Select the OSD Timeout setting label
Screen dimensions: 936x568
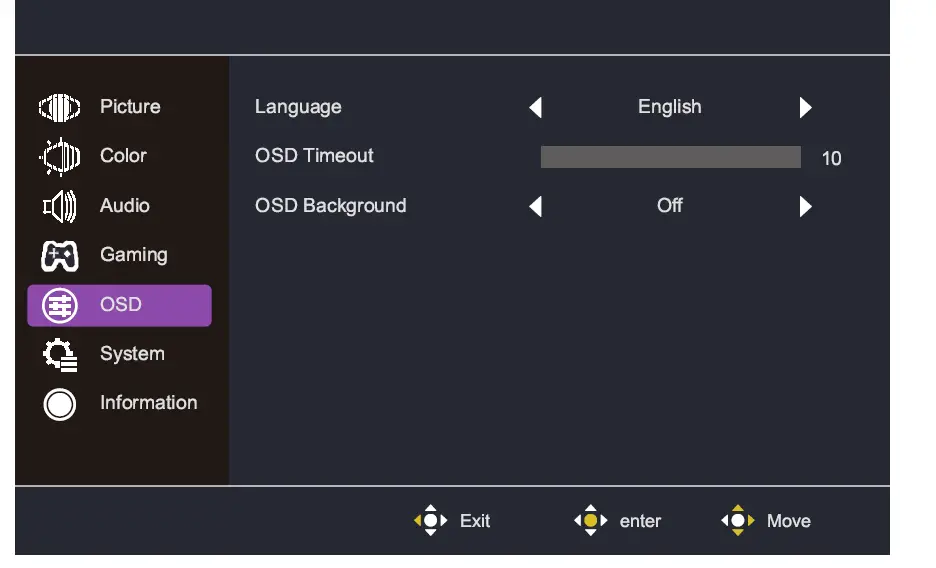314,156
